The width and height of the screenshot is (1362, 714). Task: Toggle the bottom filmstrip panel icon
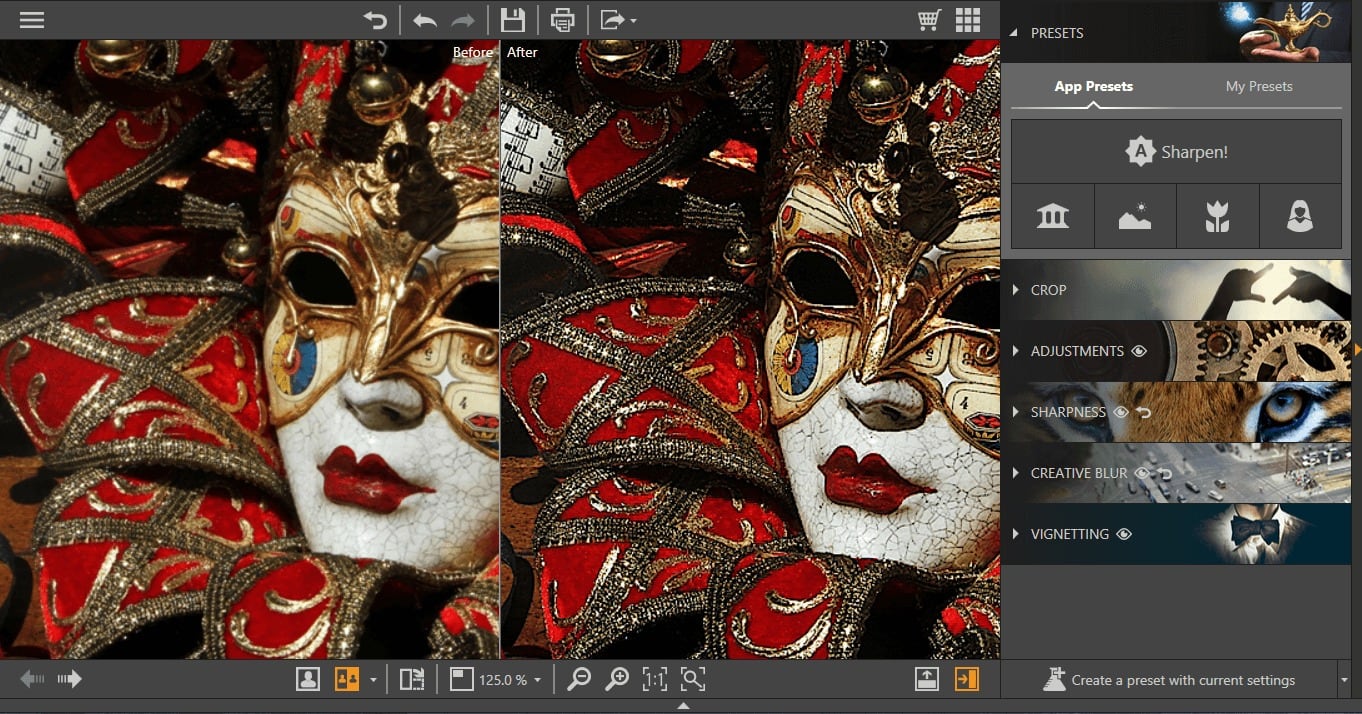[927, 679]
